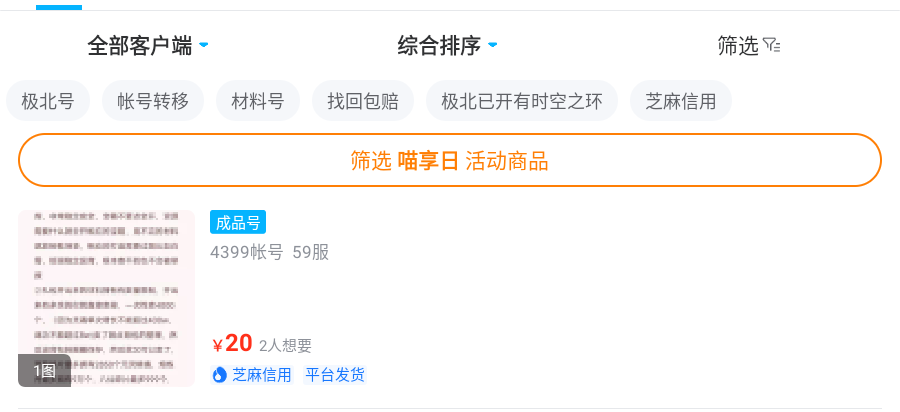900x412 pixels.
Task: Enable the 芝麻信用 chip in filter row
Action: (x=681, y=101)
